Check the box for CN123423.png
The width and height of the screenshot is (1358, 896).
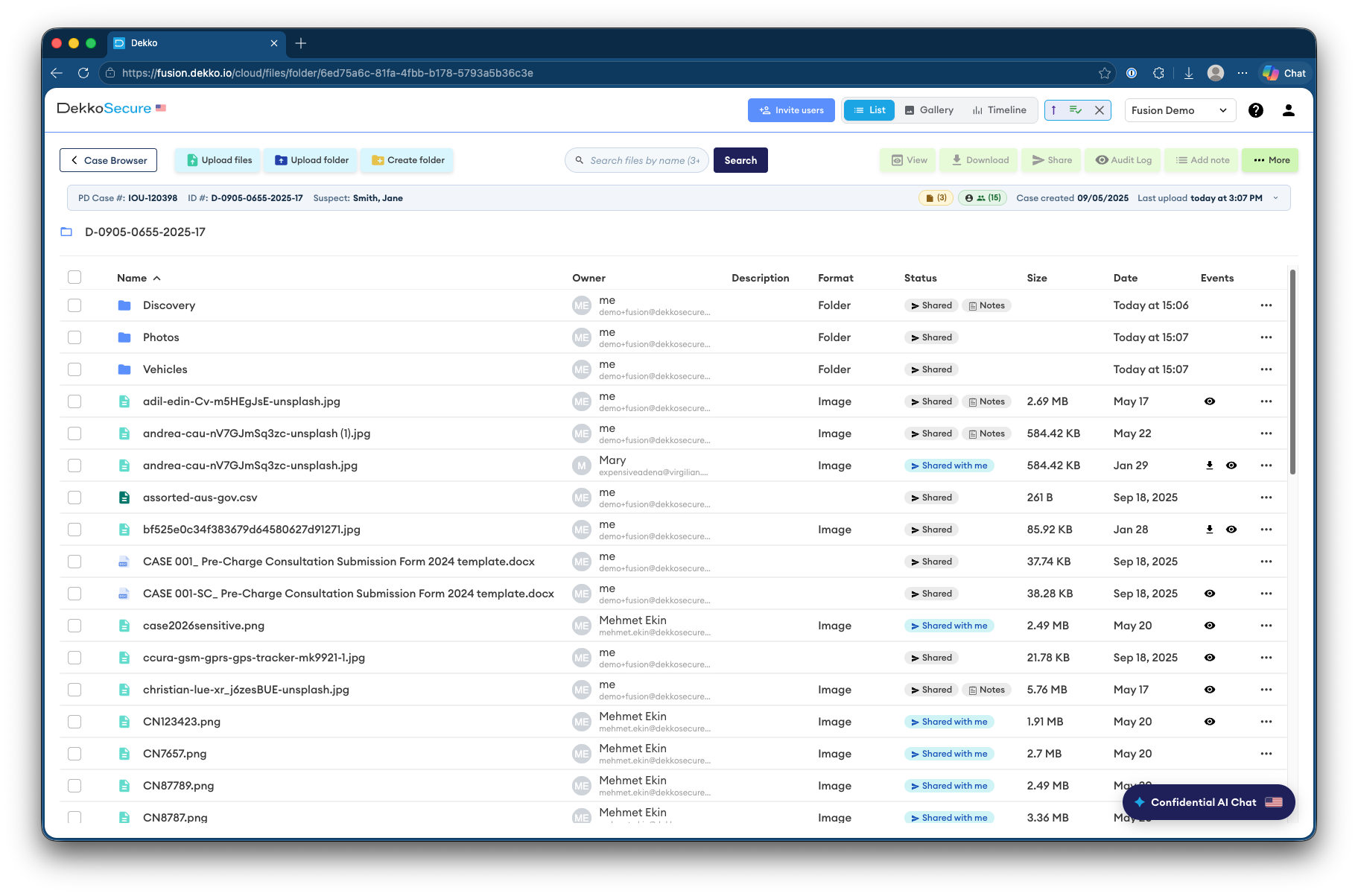74,722
